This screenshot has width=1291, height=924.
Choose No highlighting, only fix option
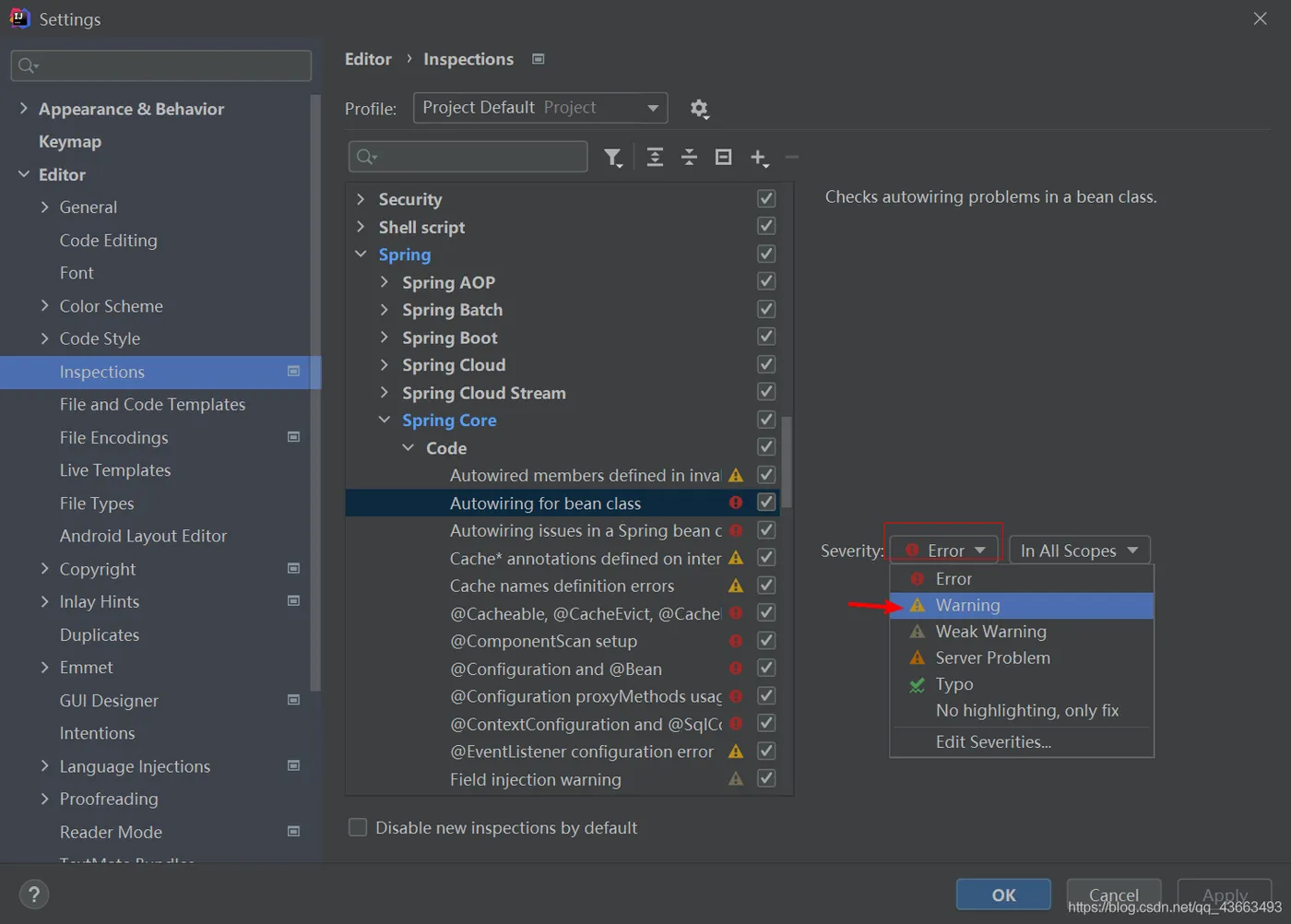1022,710
